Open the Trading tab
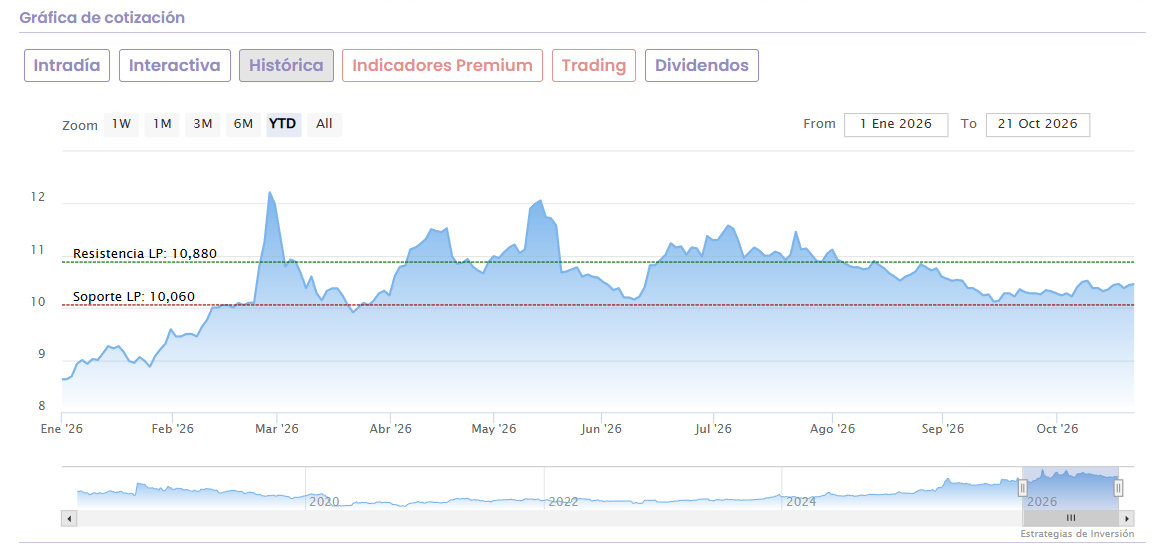 click(x=594, y=66)
